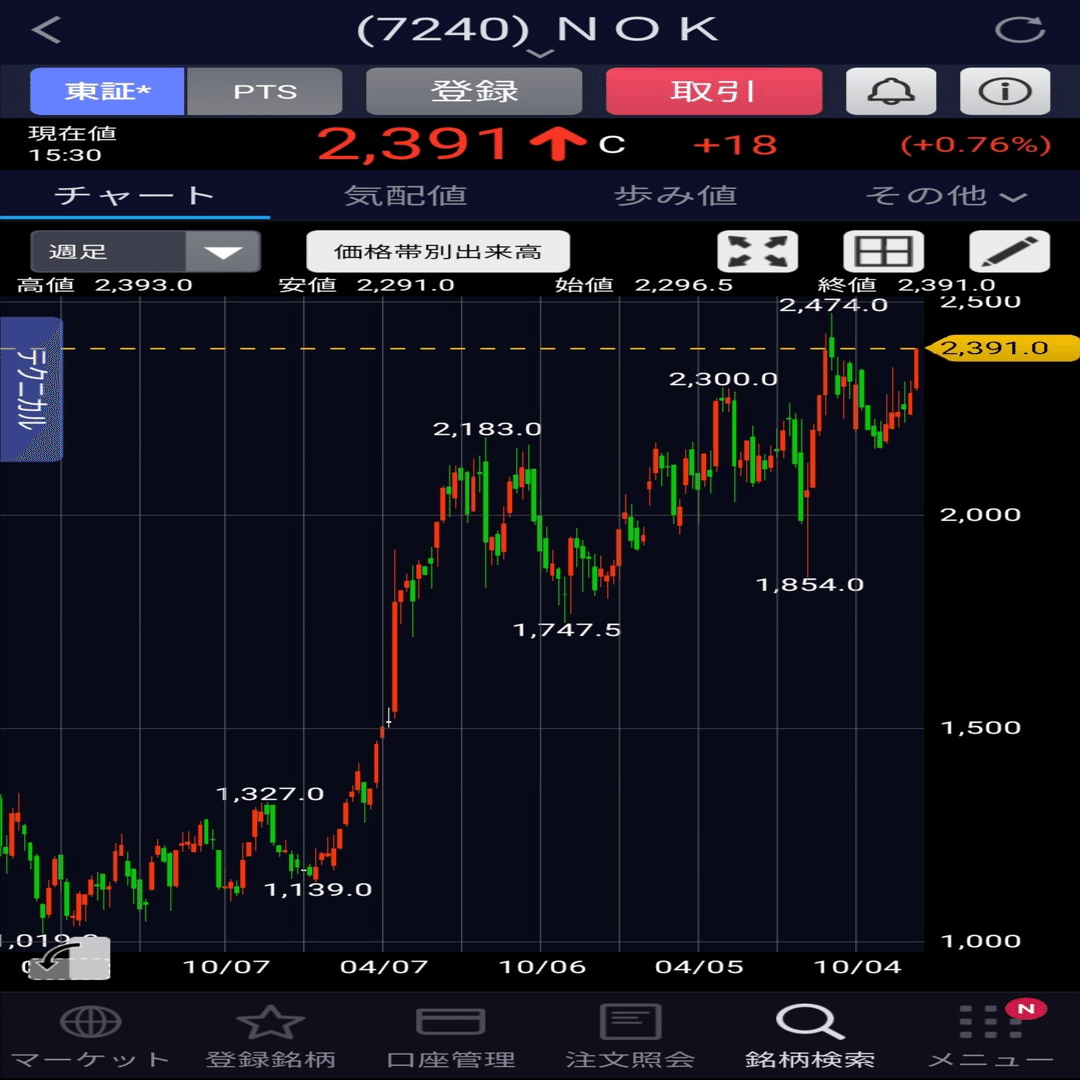
Task: Click 1,747.5 low label on chart
Action: [x=567, y=630]
